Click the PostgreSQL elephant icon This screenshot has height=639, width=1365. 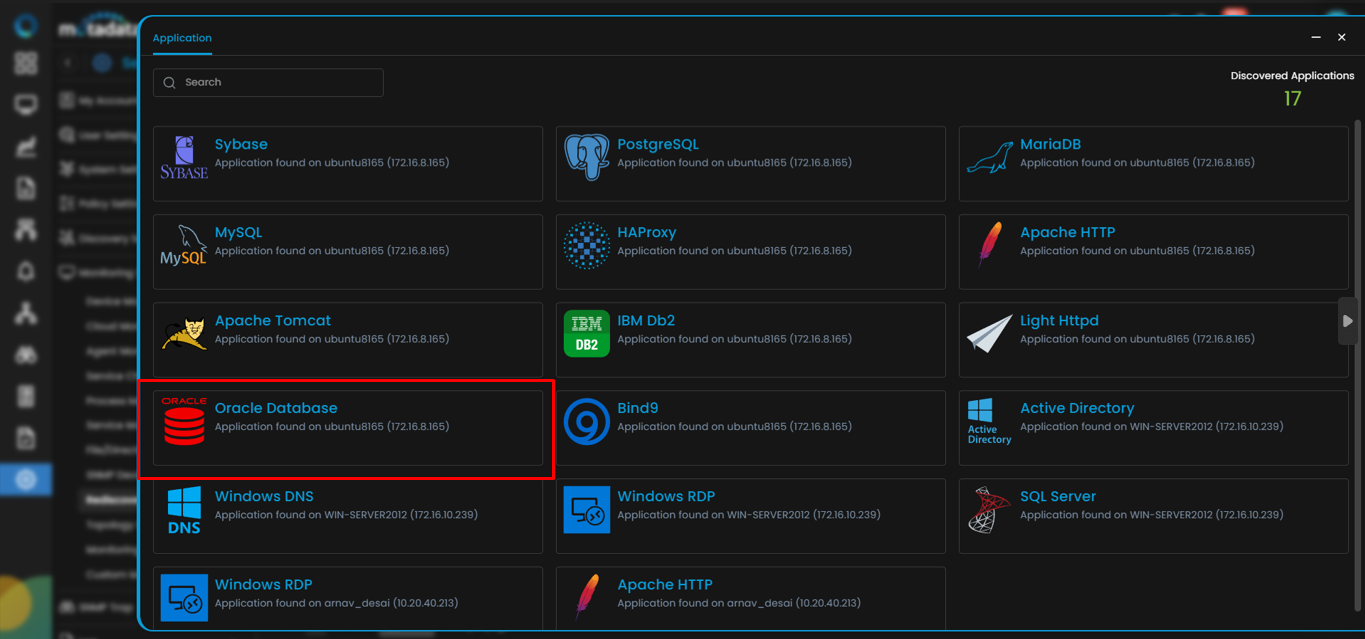pyautogui.click(x=587, y=157)
